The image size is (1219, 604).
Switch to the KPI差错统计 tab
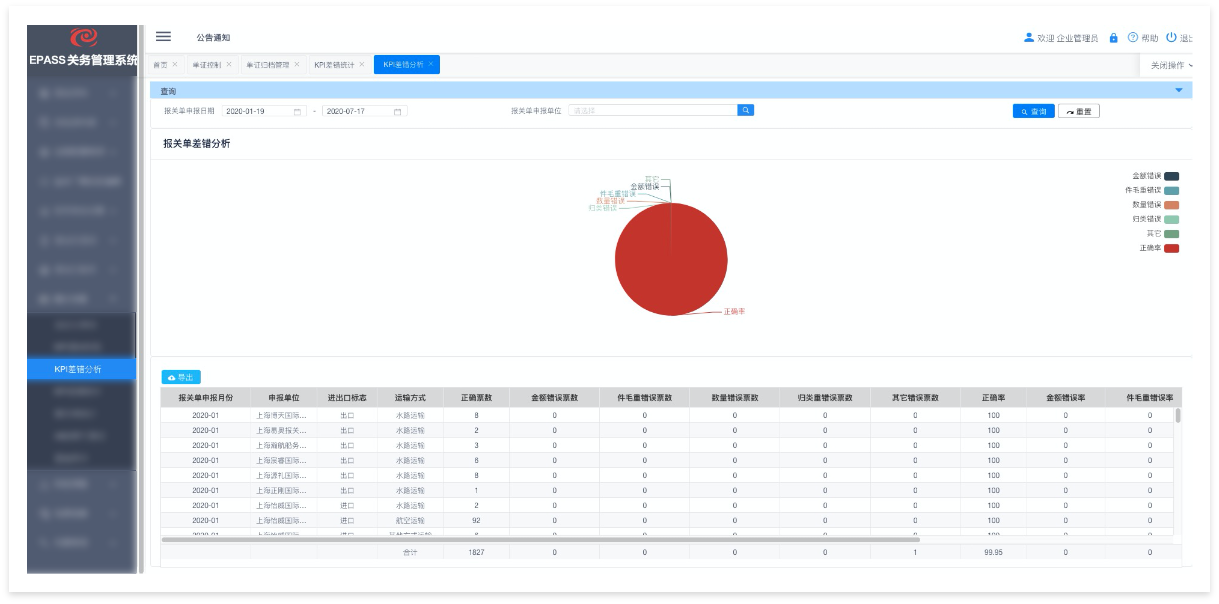pyautogui.click(x=334, y=64)
